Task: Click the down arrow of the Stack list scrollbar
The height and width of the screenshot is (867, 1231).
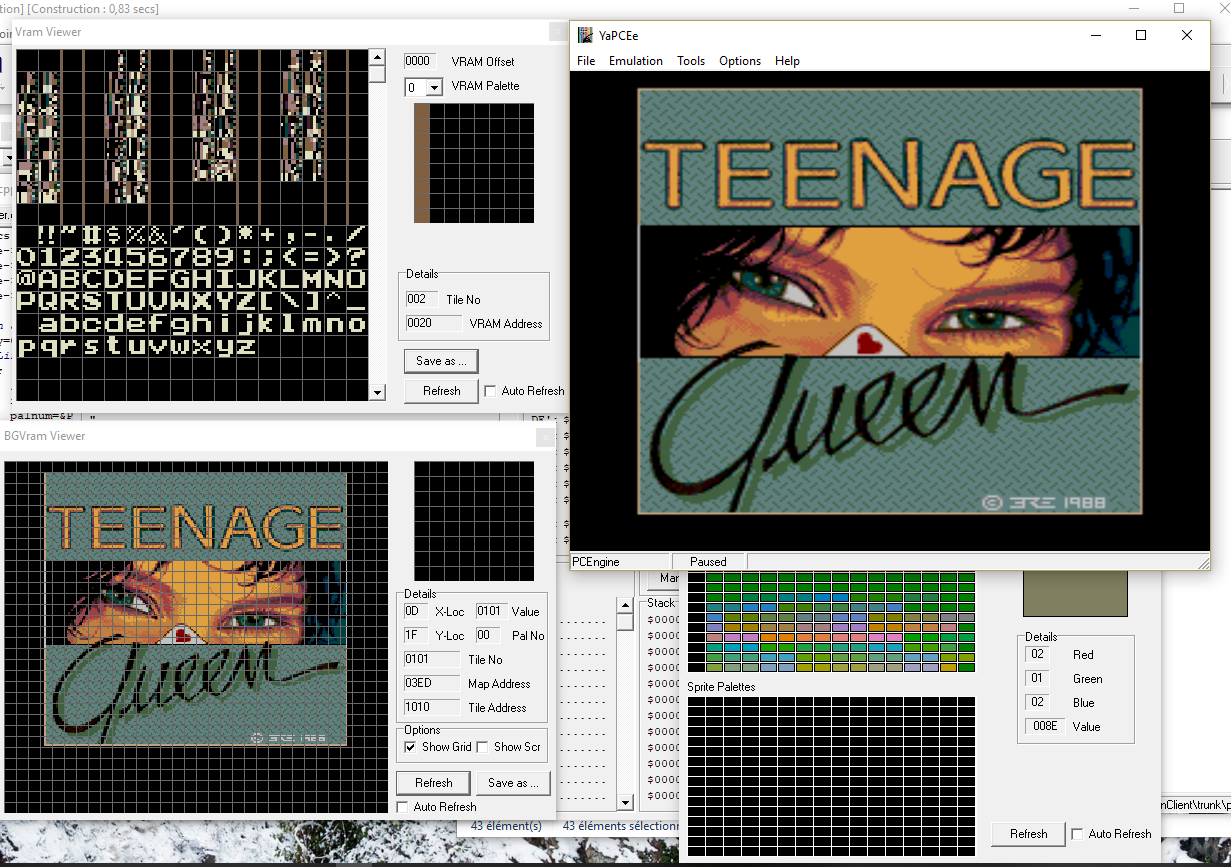Action: tap(625, 802)
